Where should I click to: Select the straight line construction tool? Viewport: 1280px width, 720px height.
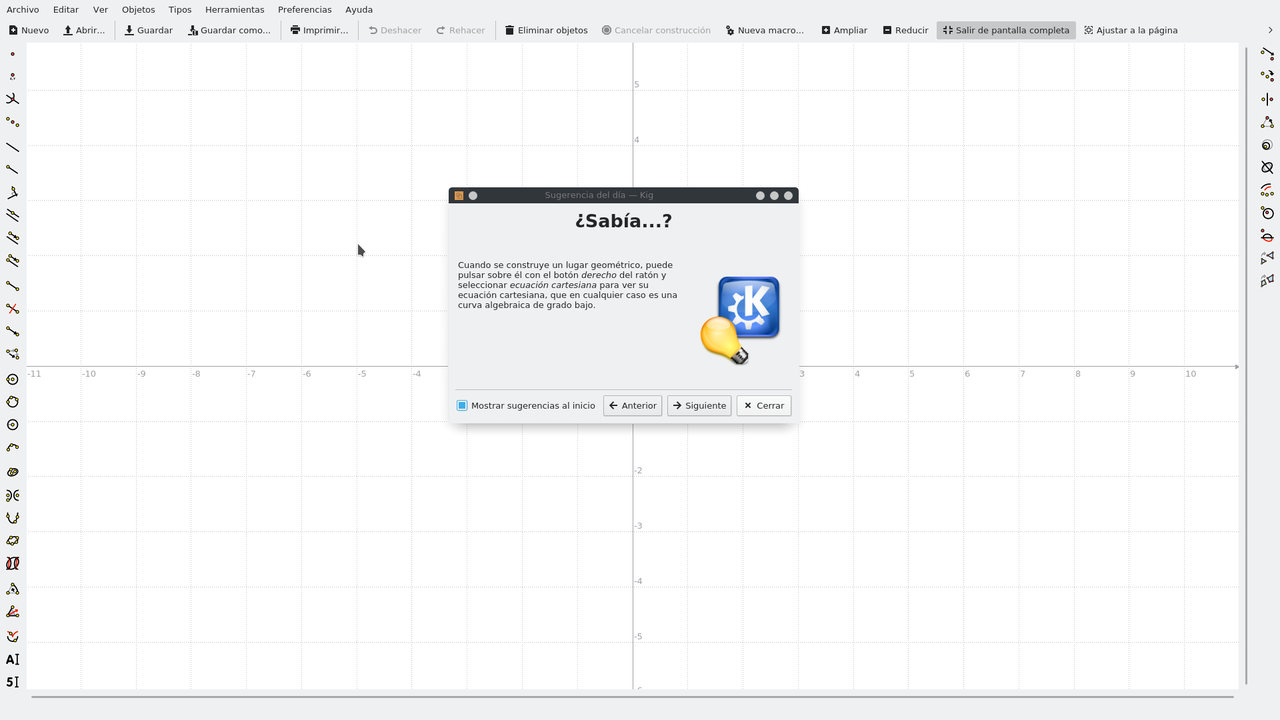click(x=12, y=147)
